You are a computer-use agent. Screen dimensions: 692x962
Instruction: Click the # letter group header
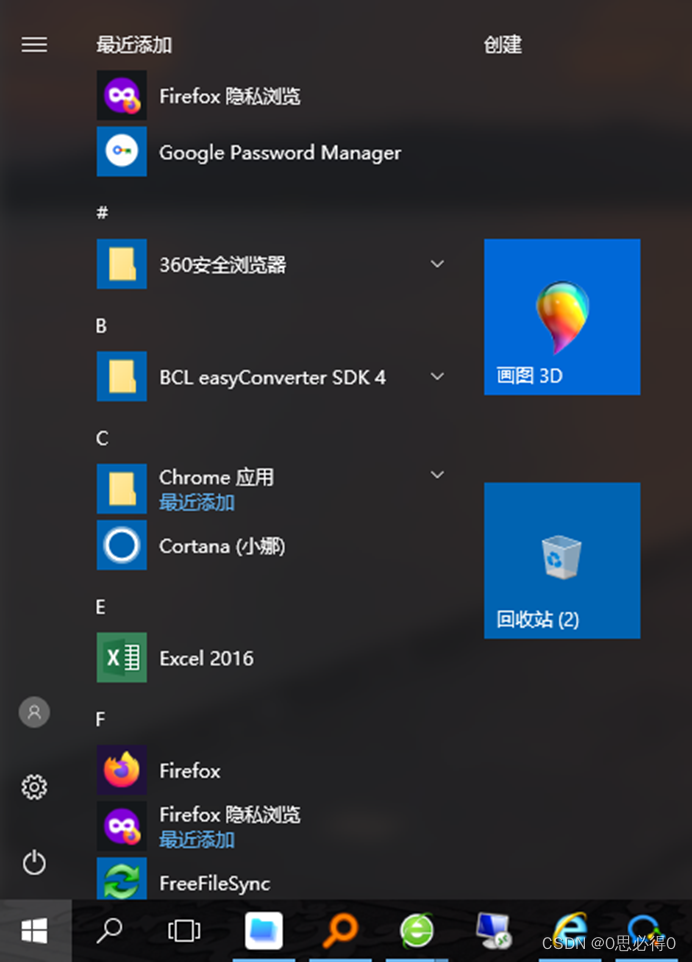pos(102,213)
